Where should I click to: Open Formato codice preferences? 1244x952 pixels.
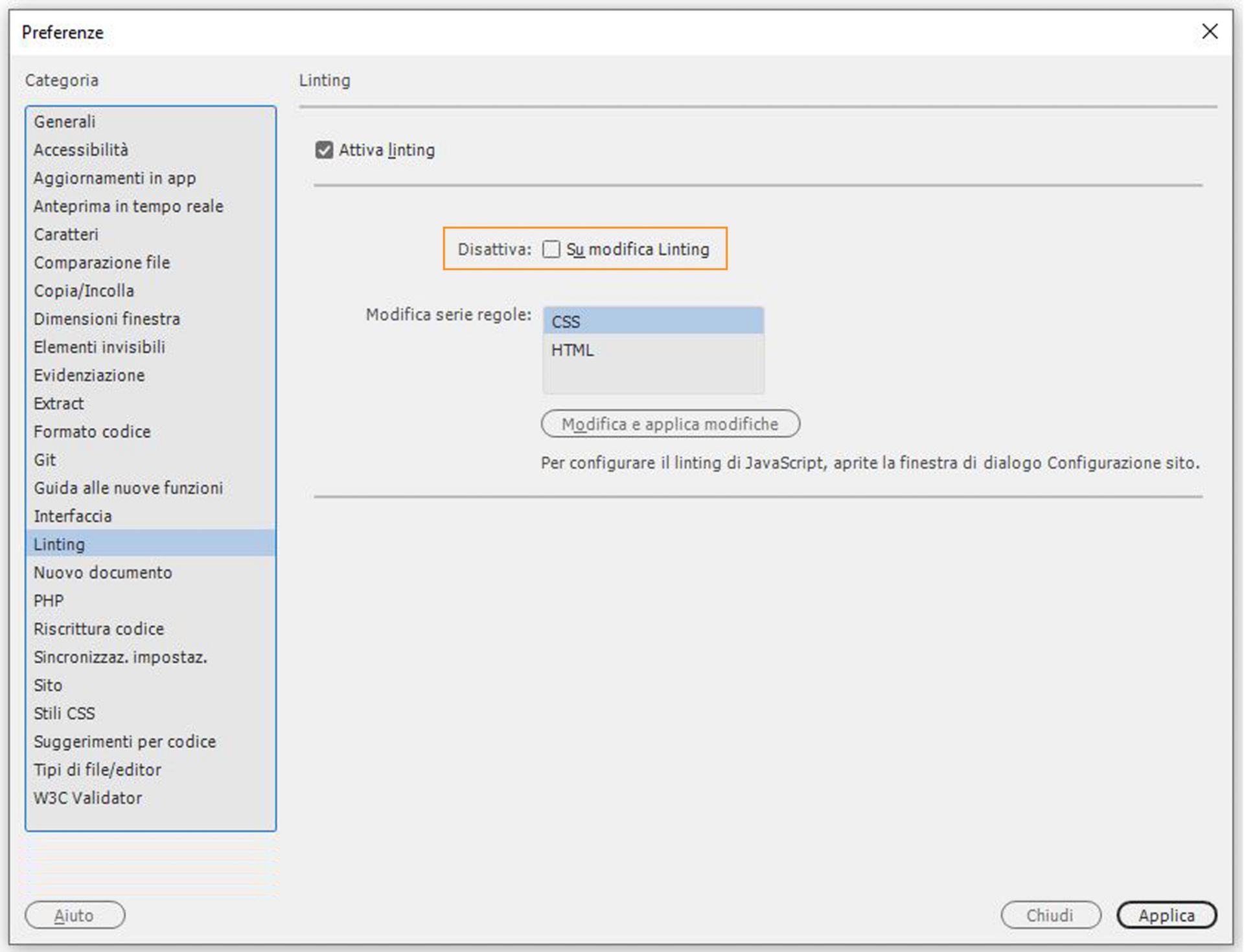coord(92,432)
